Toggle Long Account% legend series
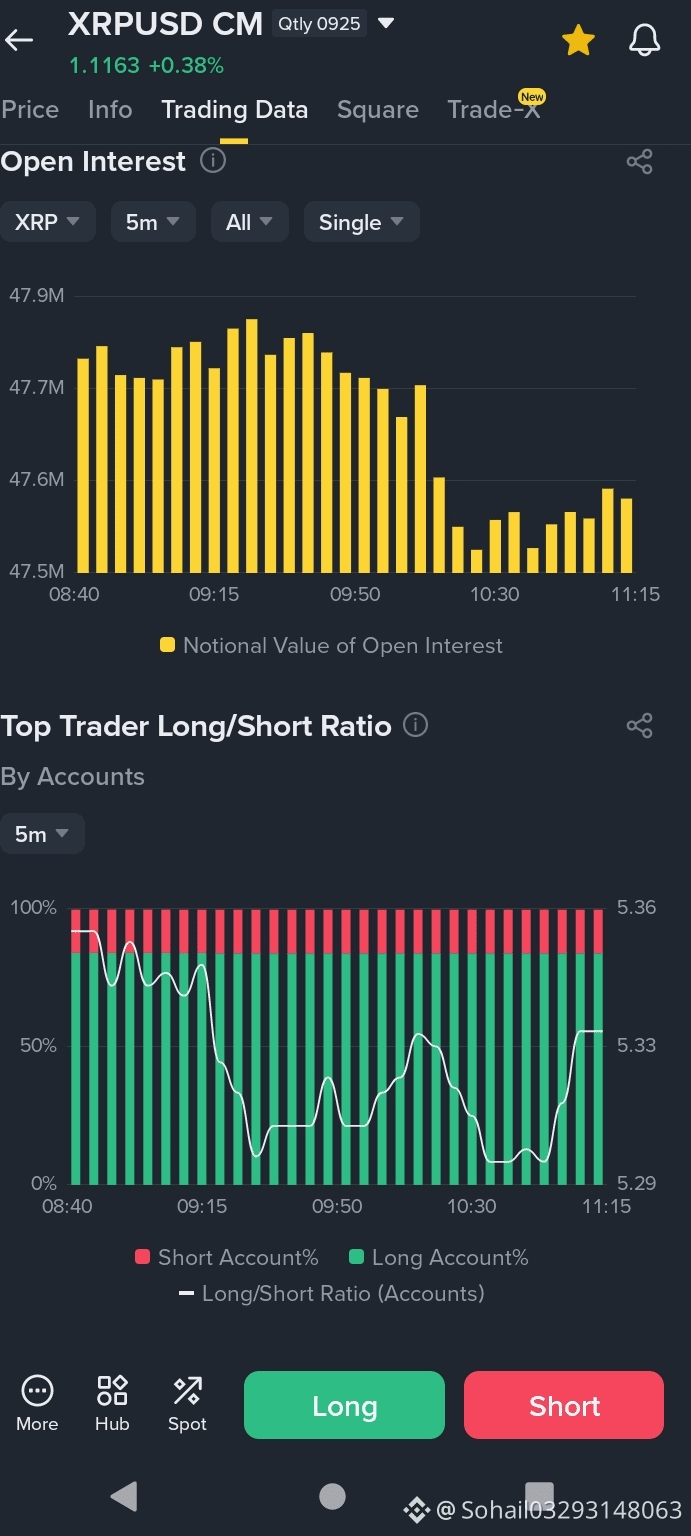This screenshot has width=691, height=1536. click(x=438, y=1257)
